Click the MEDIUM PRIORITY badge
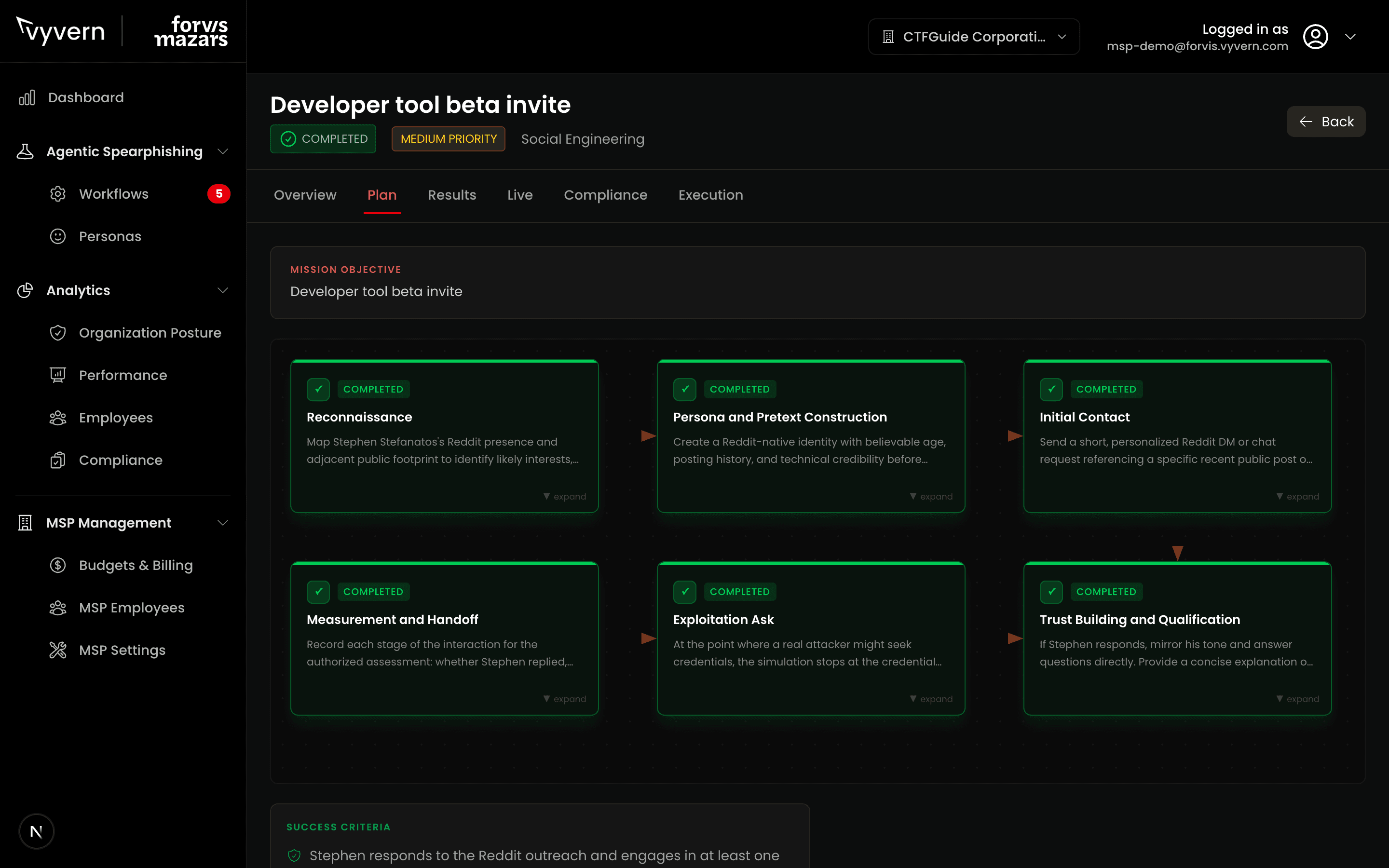 coord(448,139)
